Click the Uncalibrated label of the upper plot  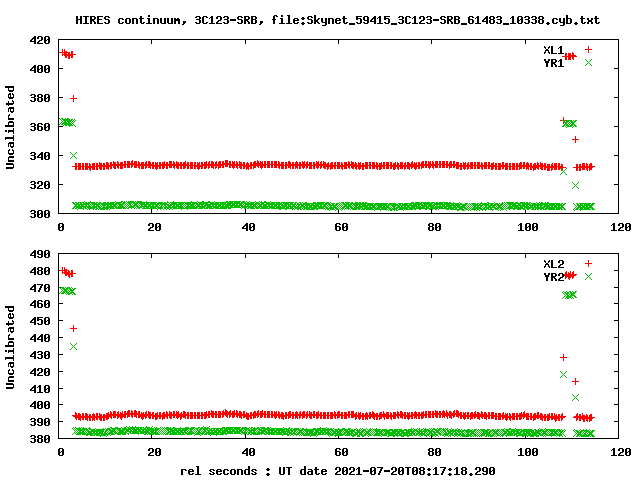point(10,127)
